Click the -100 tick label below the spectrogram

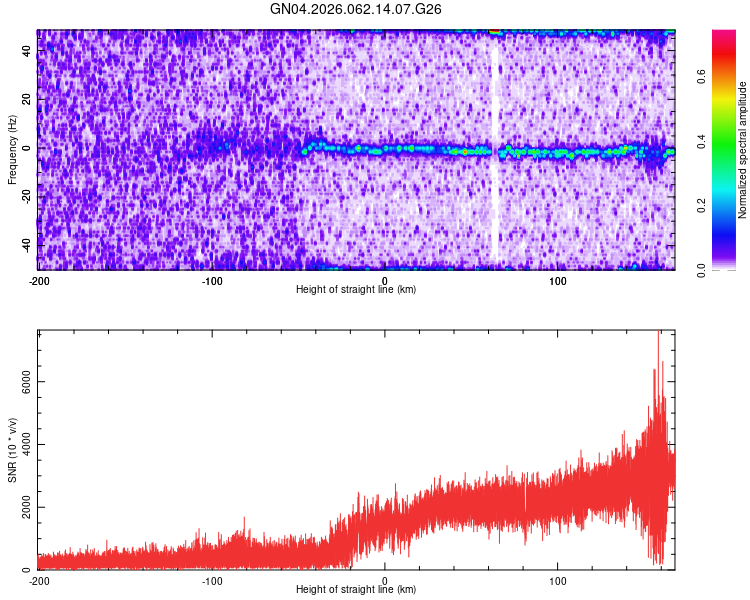(212, 281)
